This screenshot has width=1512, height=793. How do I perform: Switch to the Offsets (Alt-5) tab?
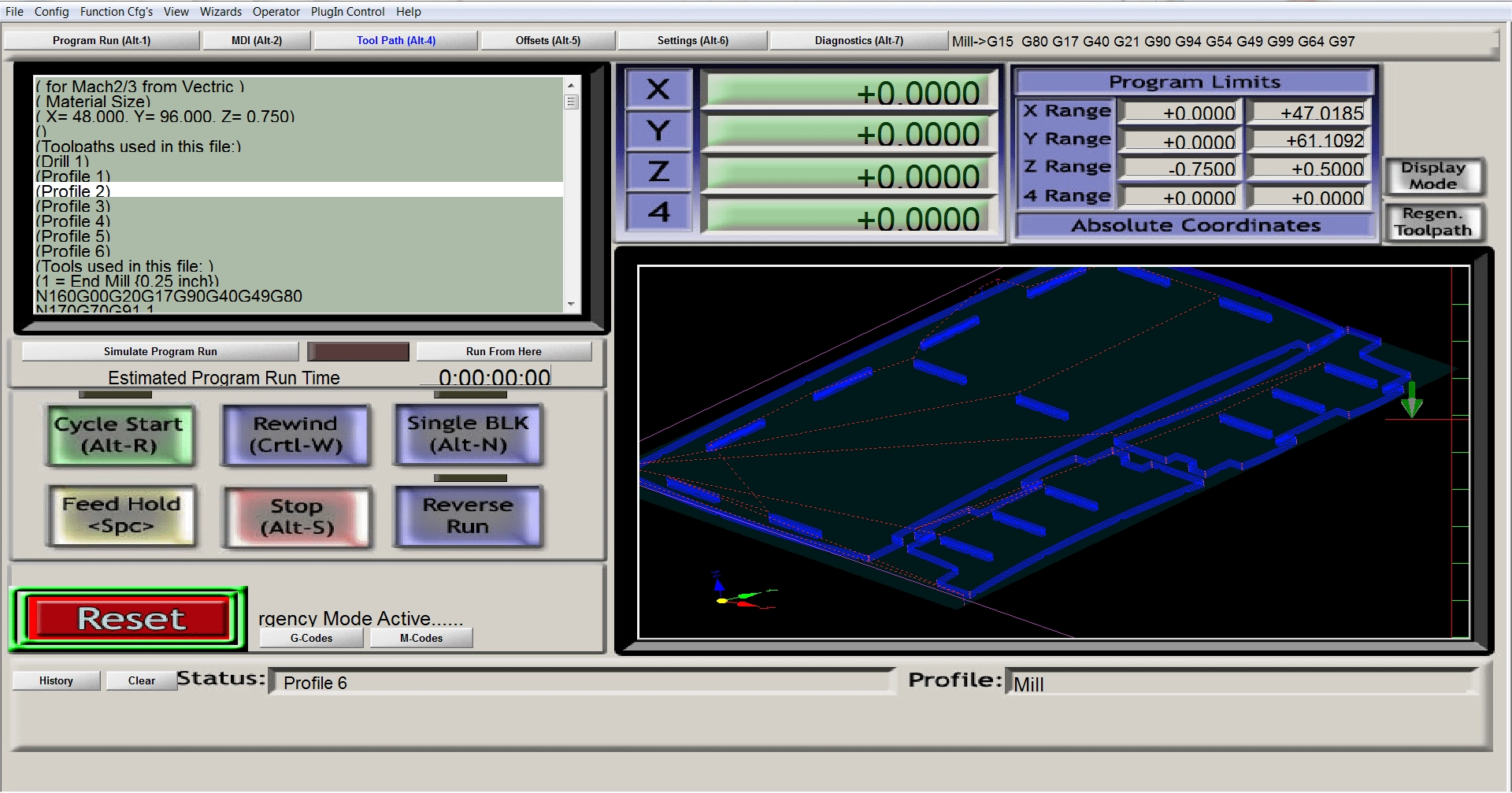tap(547, 40)
